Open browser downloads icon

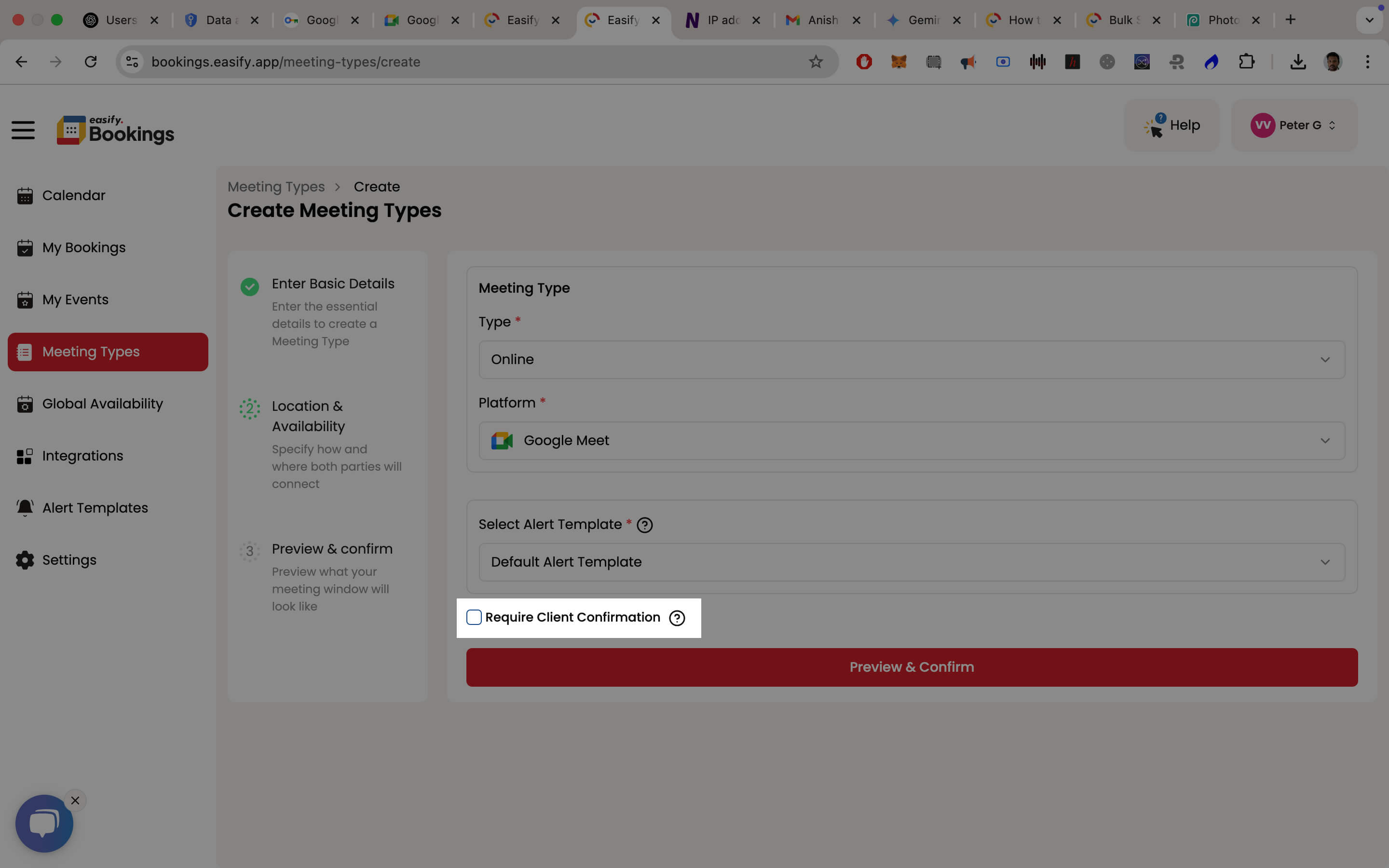[x=1298, y=61]
